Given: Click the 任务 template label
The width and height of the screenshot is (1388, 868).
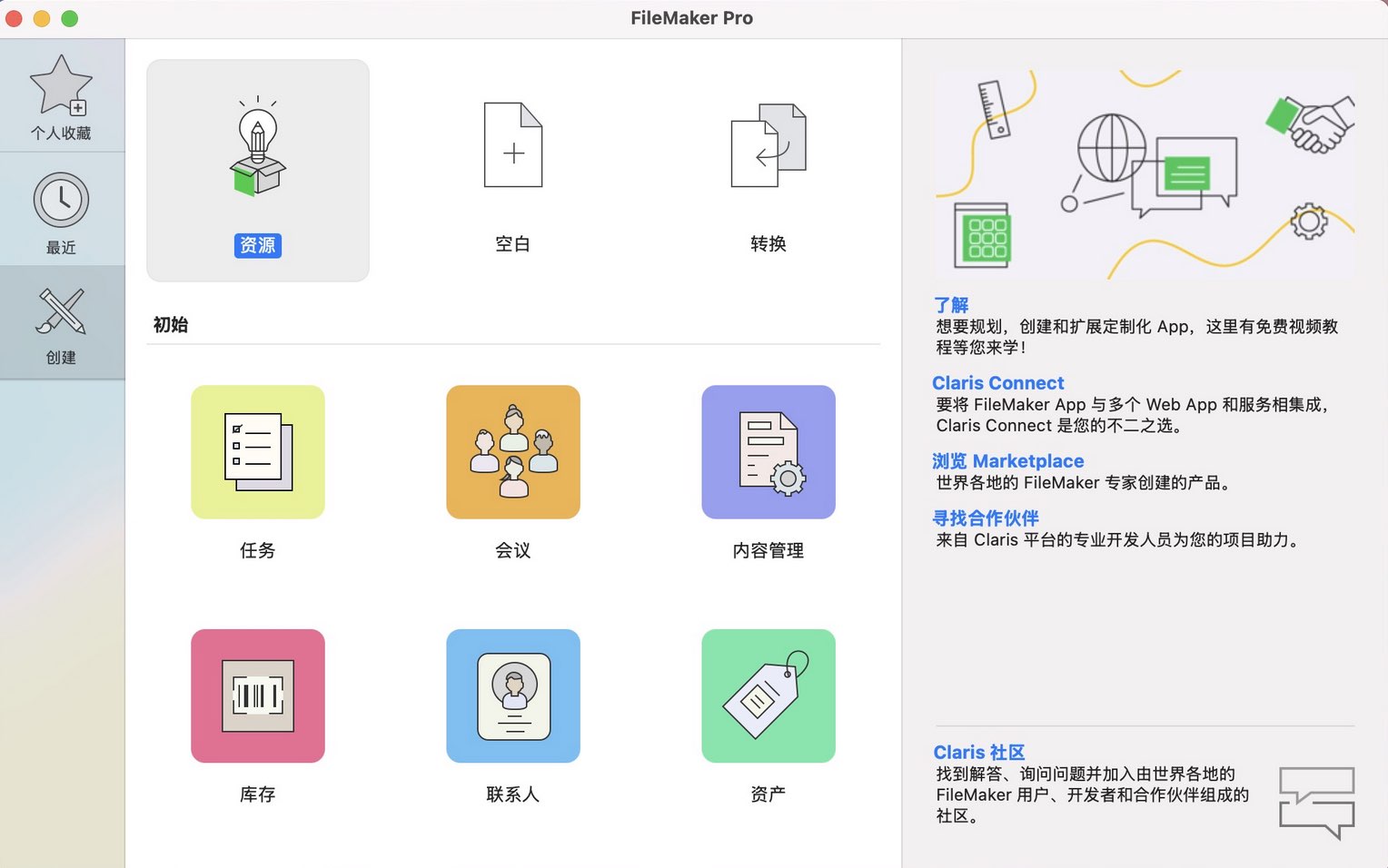Looking at the screenshot, I should 258,550.
